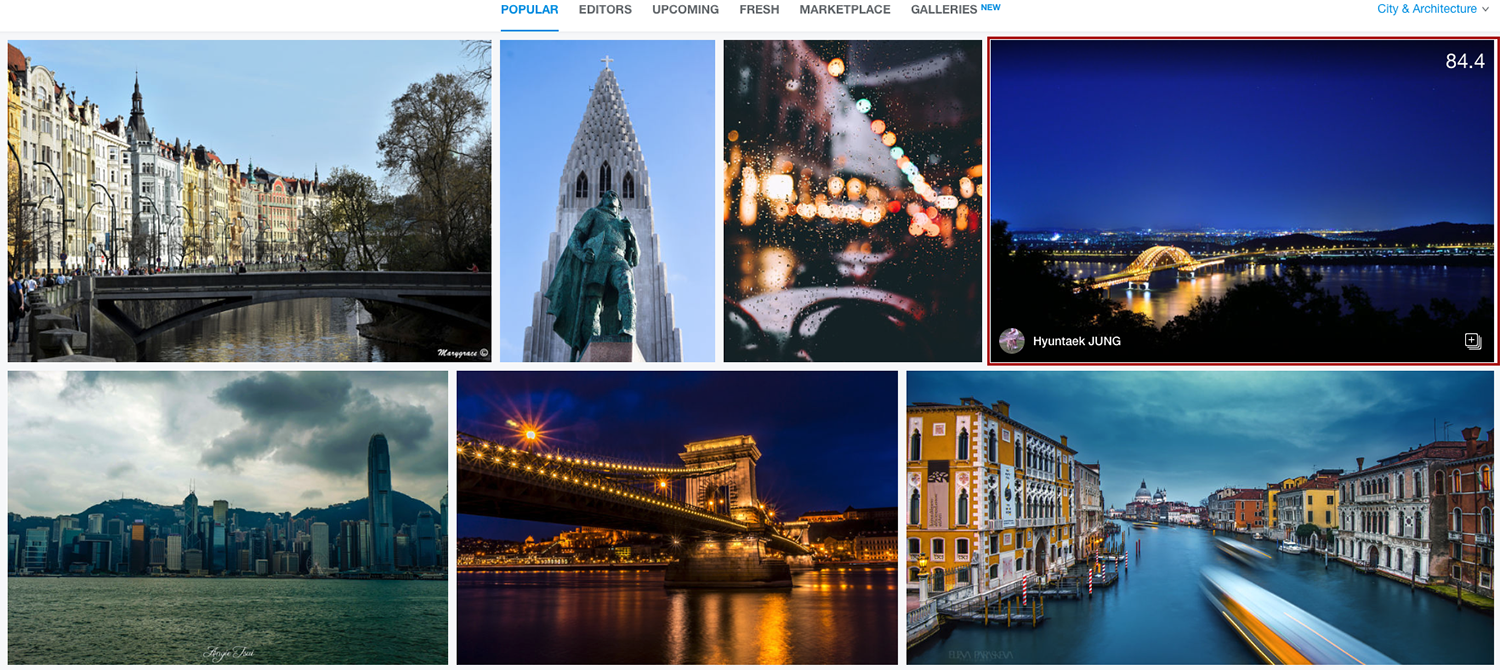View the lit chain bridge night photo

pos(677,517)
